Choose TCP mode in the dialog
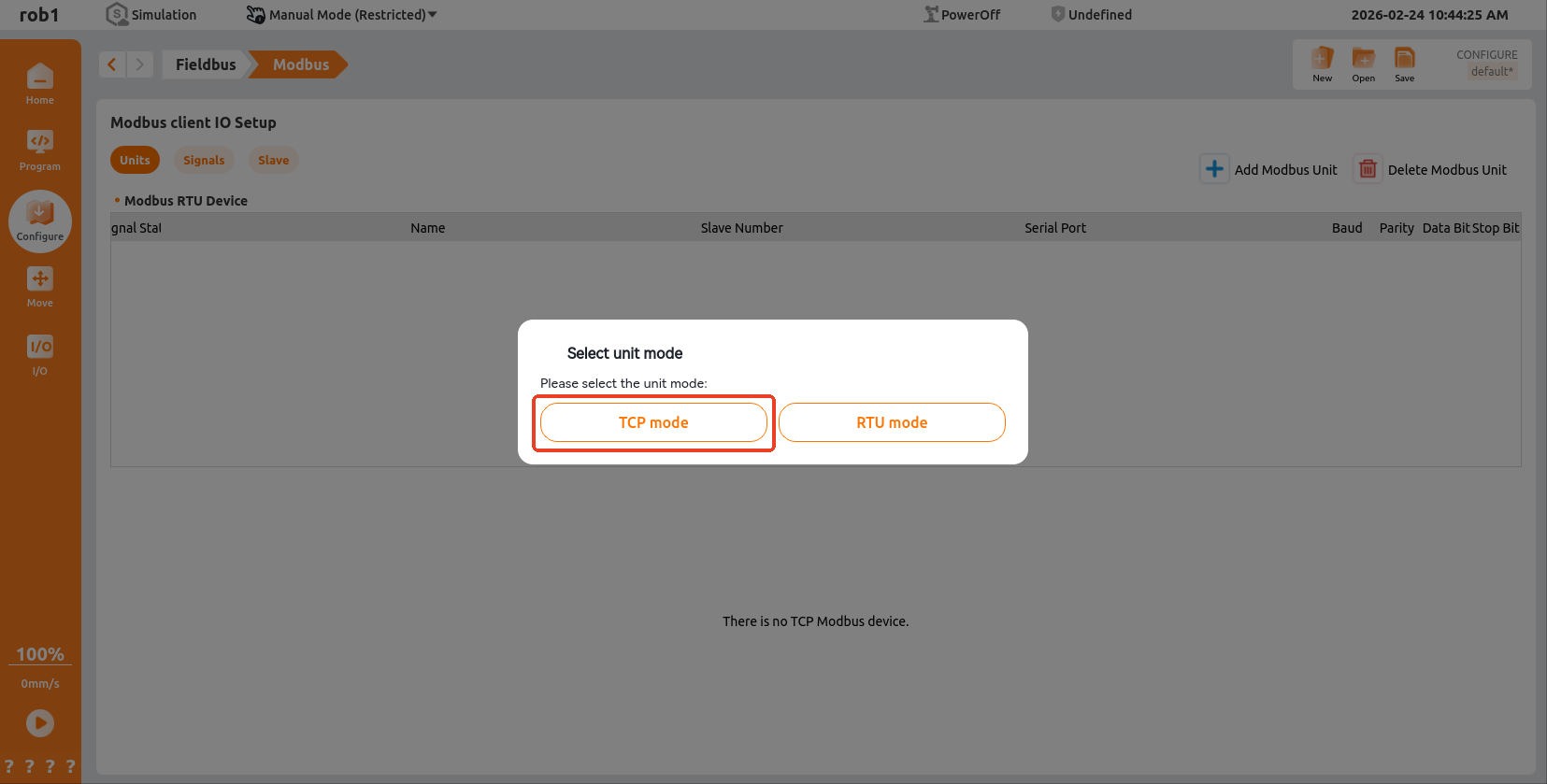This screenshot has width=1547, height=784. click(653, 422)
